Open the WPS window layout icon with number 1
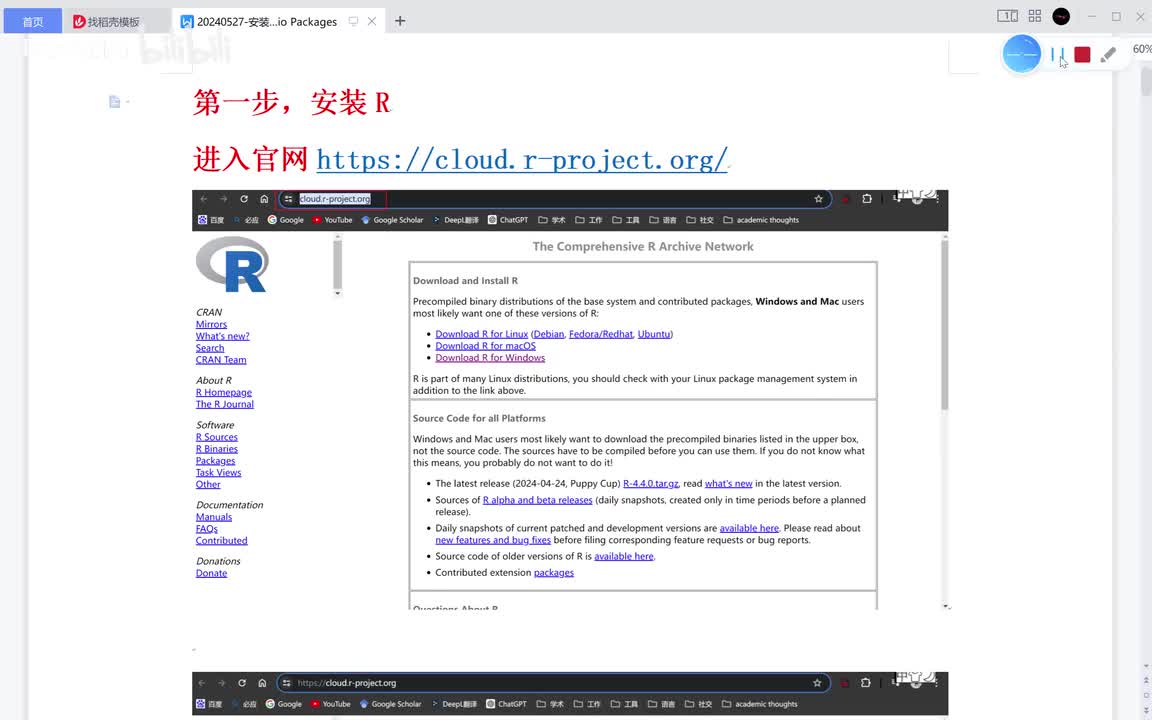Viewport: 1152px width, 720px height. 1007,16
